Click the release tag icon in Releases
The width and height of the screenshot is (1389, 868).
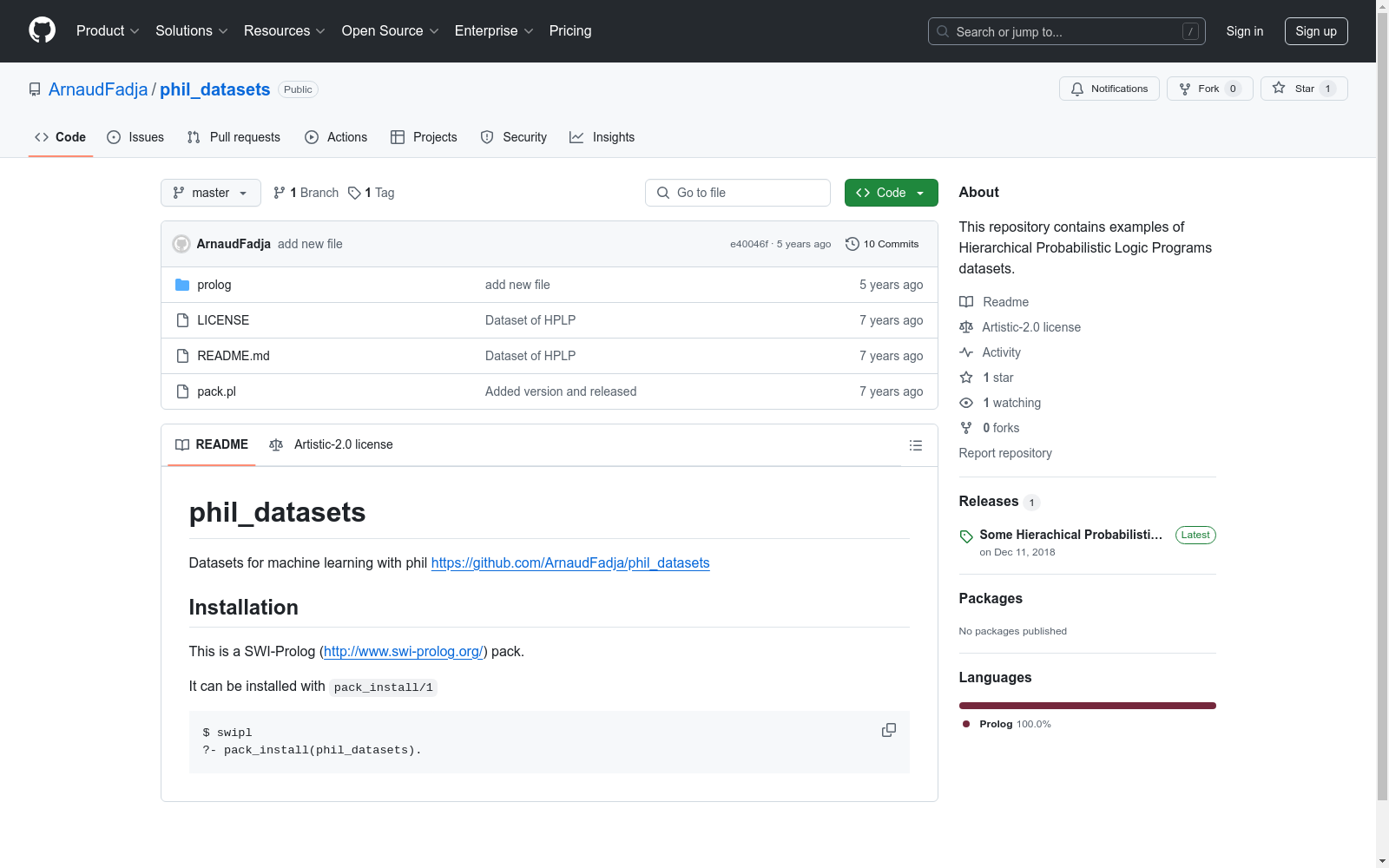click(x=966, y=536)
